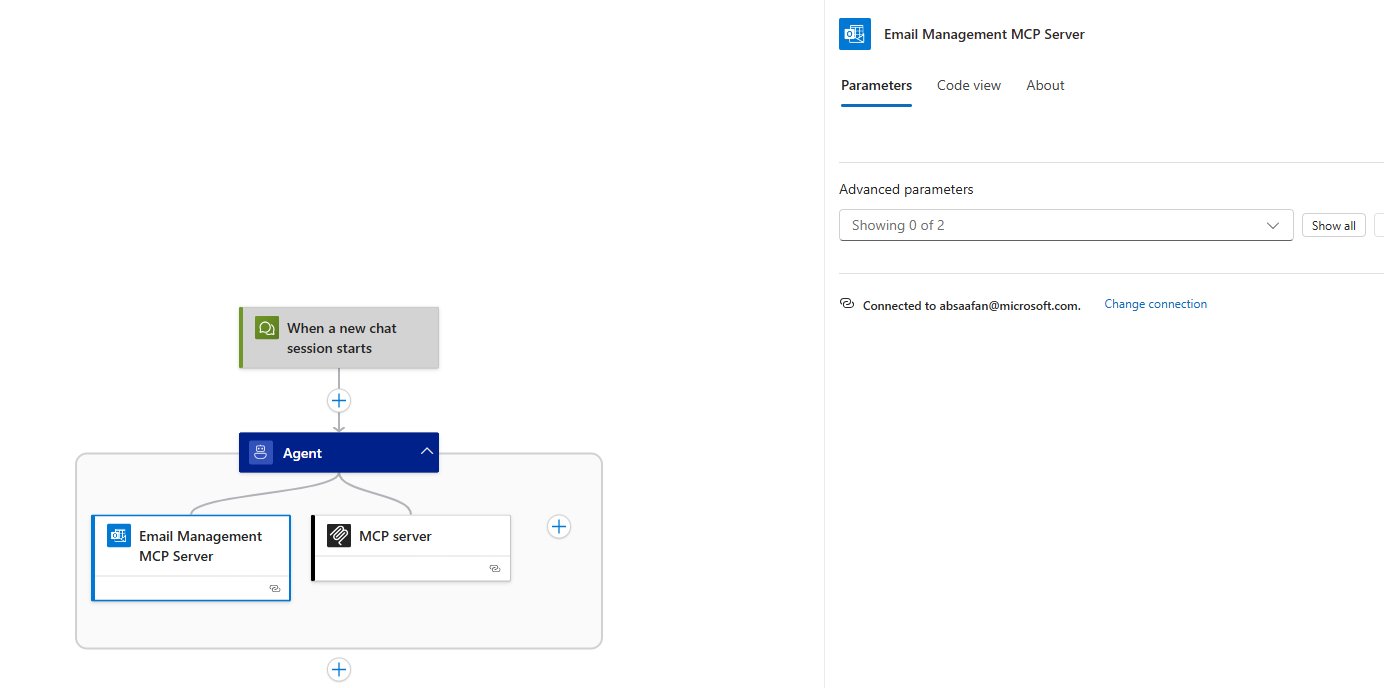The image size is (1384, 688).
Task: Open the connection icon on Email Management card
Action: (274, 588)
